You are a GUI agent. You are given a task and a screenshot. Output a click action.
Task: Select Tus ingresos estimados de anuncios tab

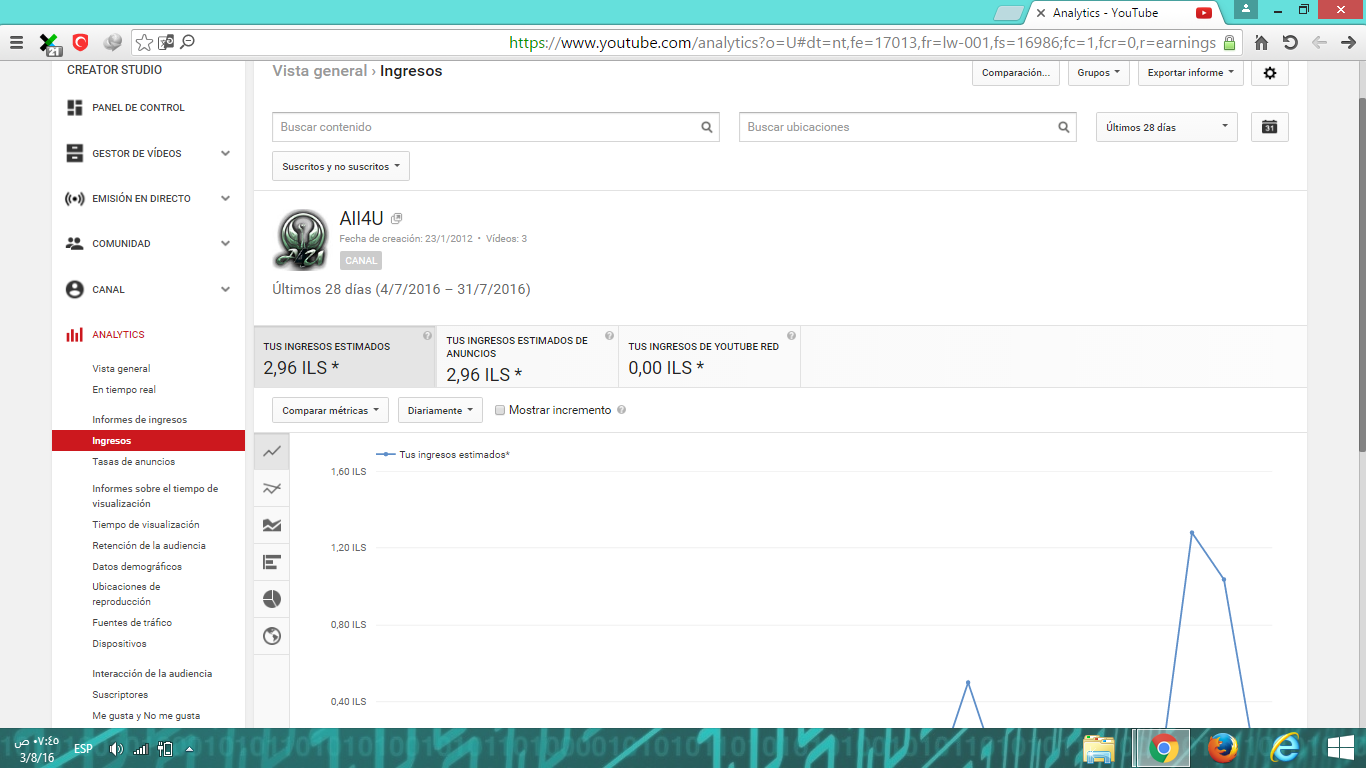tap(528, 357)
